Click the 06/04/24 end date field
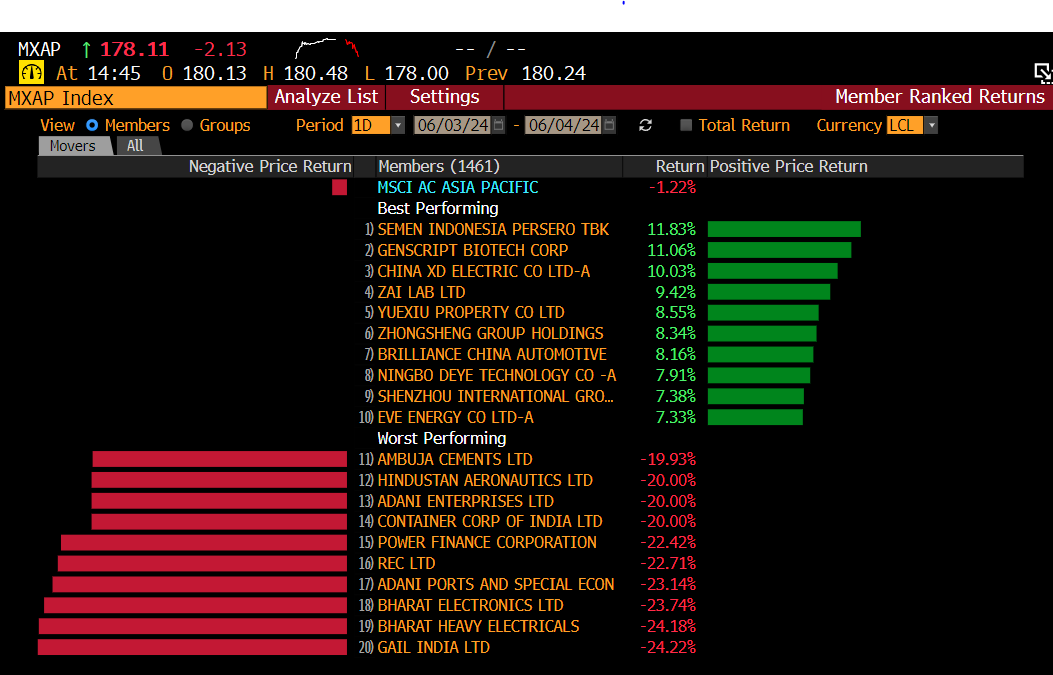1053x675 pixels. (564, 125)
